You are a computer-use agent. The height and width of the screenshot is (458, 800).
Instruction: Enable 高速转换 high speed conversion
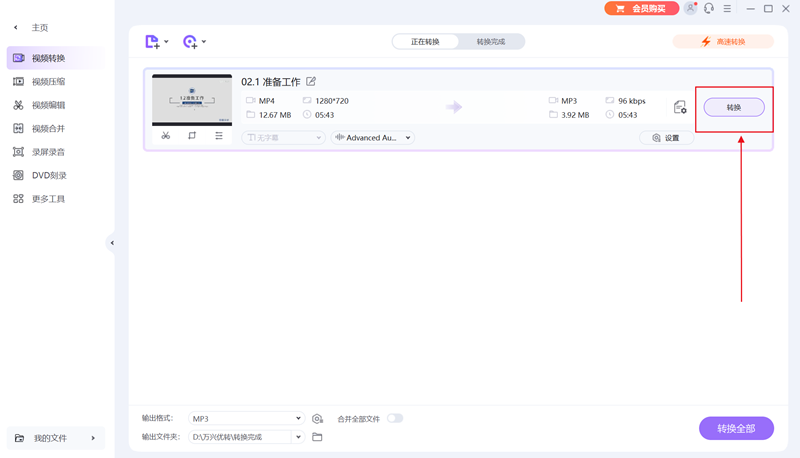pyautogui.click(x=723, y=42)
